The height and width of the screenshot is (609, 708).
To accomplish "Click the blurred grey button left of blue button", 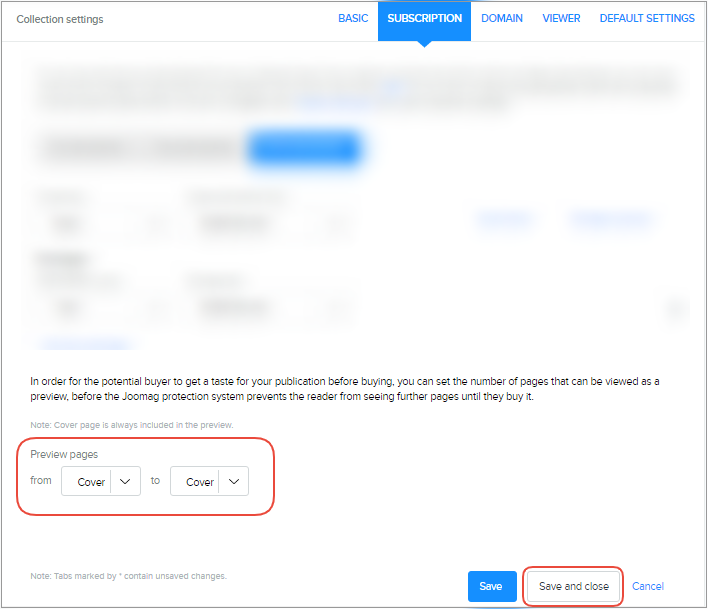I will (x=140, y=149).
